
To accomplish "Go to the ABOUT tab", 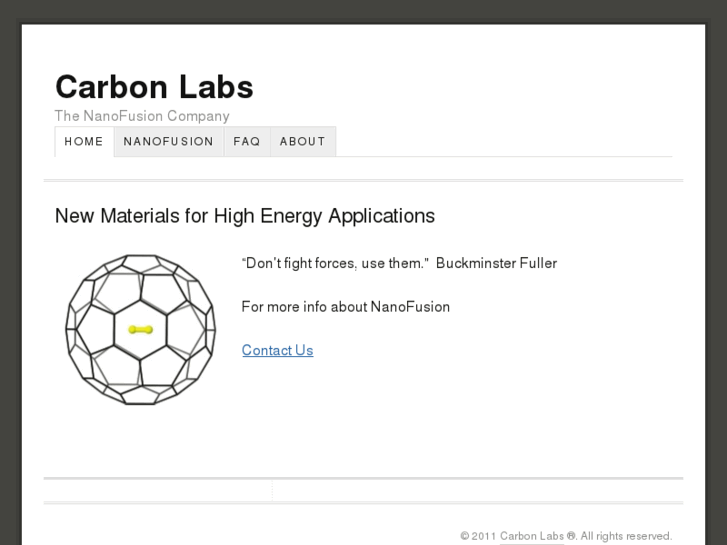I will pyautogui.click(x=302, y=142).
